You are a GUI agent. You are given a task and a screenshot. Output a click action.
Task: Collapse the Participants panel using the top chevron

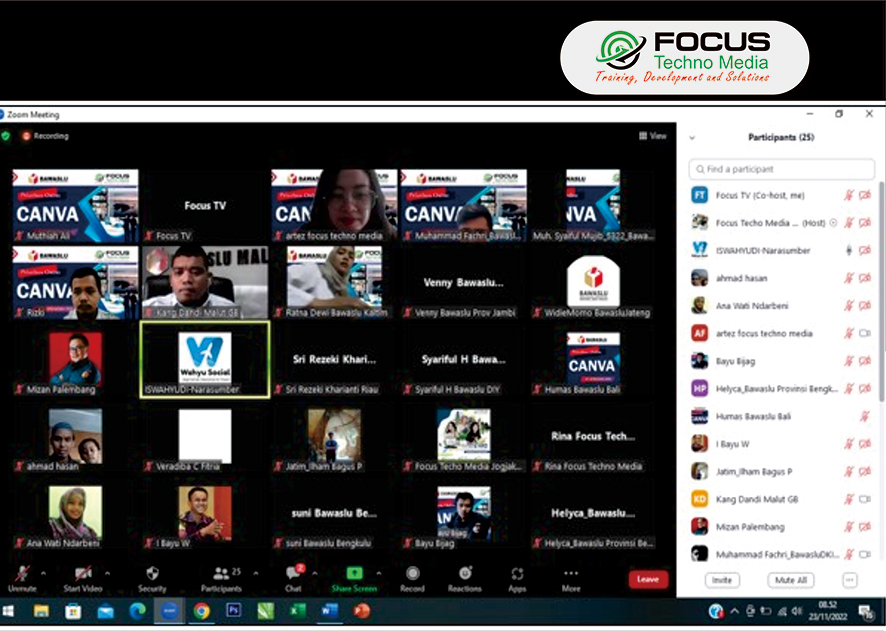pos(692,138)
